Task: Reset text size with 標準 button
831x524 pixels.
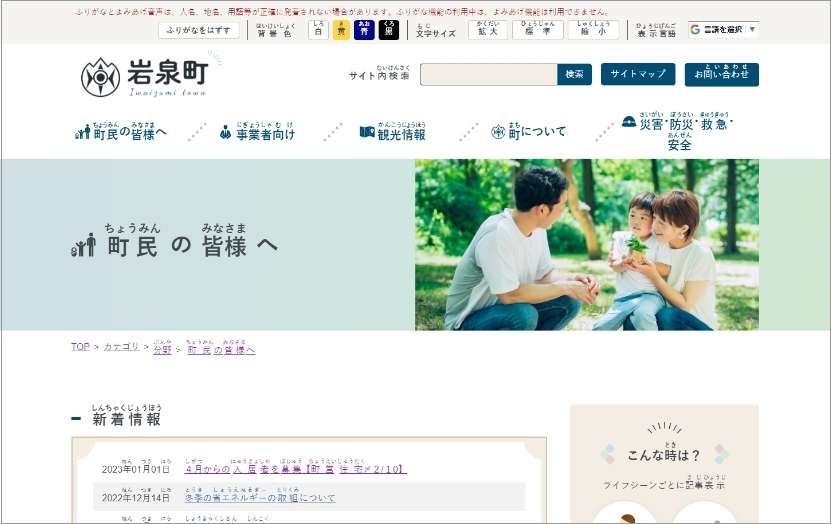Action: point(537,30)
